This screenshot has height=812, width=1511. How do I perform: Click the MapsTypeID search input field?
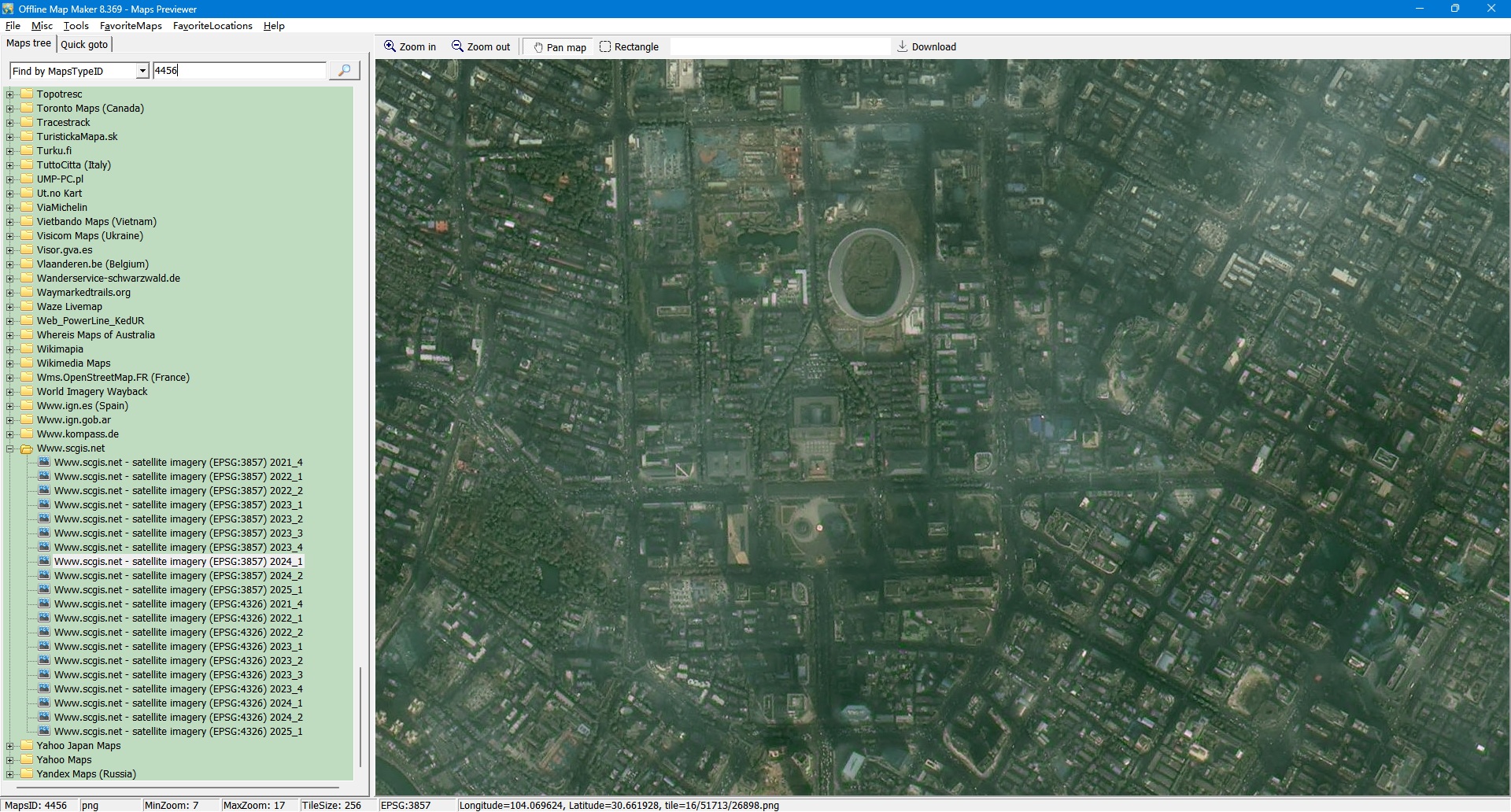coord(239,71)
